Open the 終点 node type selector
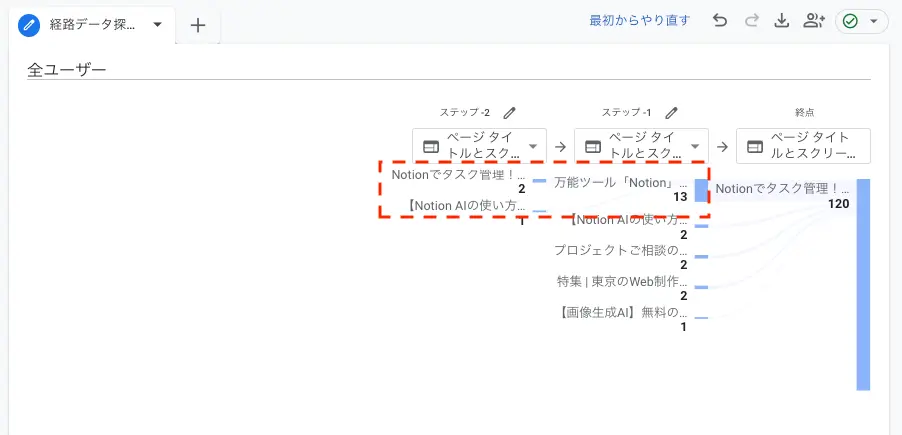This screenshot has height=435, width=902. (x=804, y=146)
